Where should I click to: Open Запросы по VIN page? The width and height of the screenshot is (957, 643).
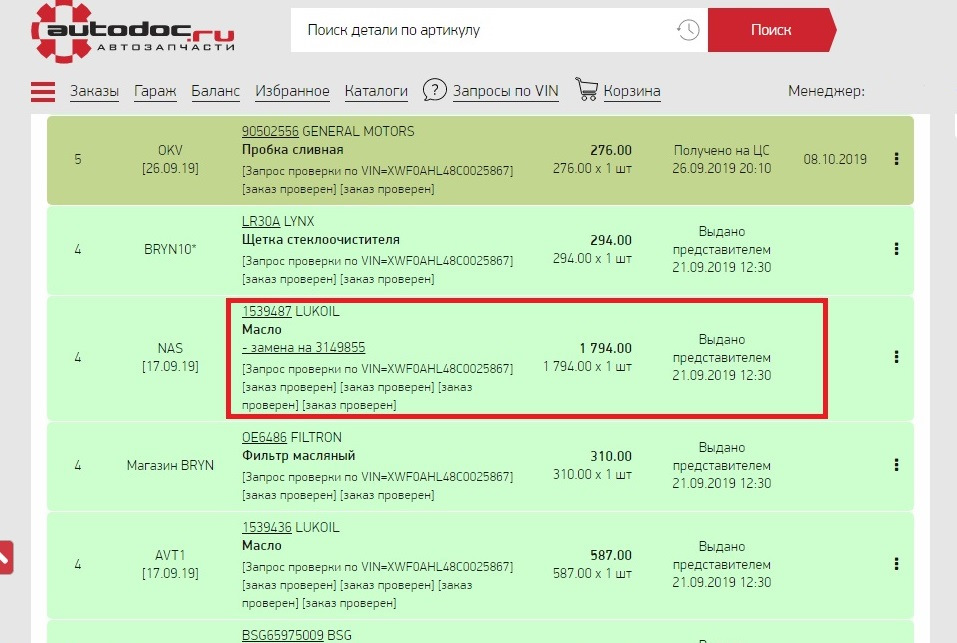(x=505, y=91)
